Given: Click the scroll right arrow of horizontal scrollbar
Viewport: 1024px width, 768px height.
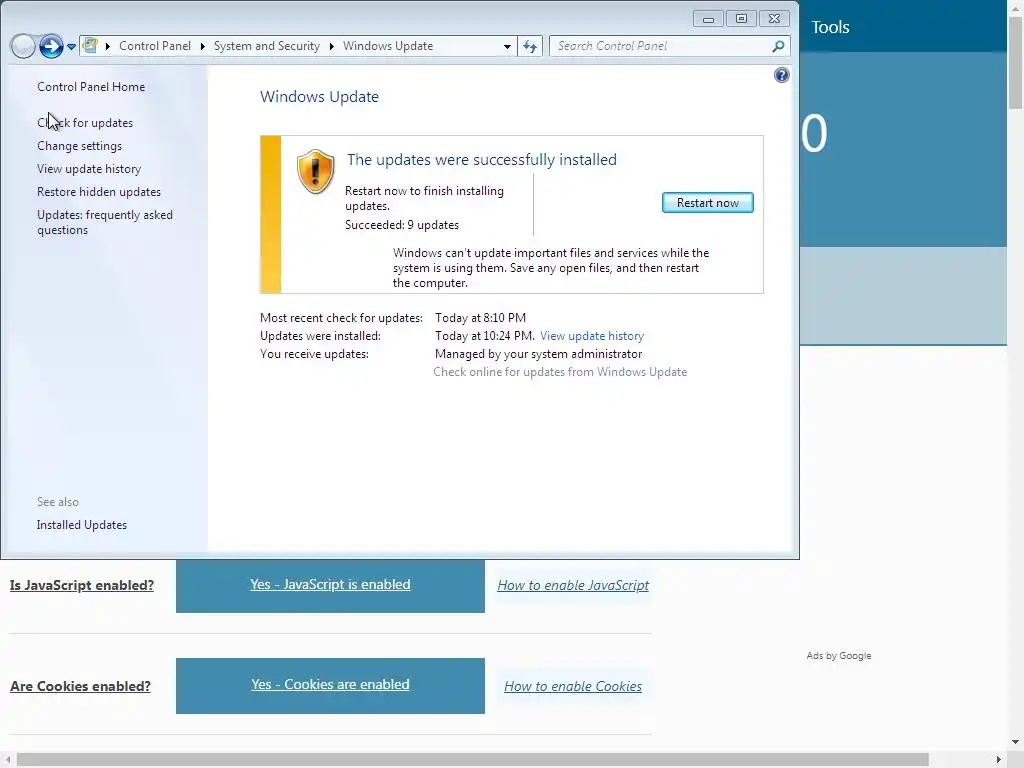Looking at the screenshot, I should (999, 760).
